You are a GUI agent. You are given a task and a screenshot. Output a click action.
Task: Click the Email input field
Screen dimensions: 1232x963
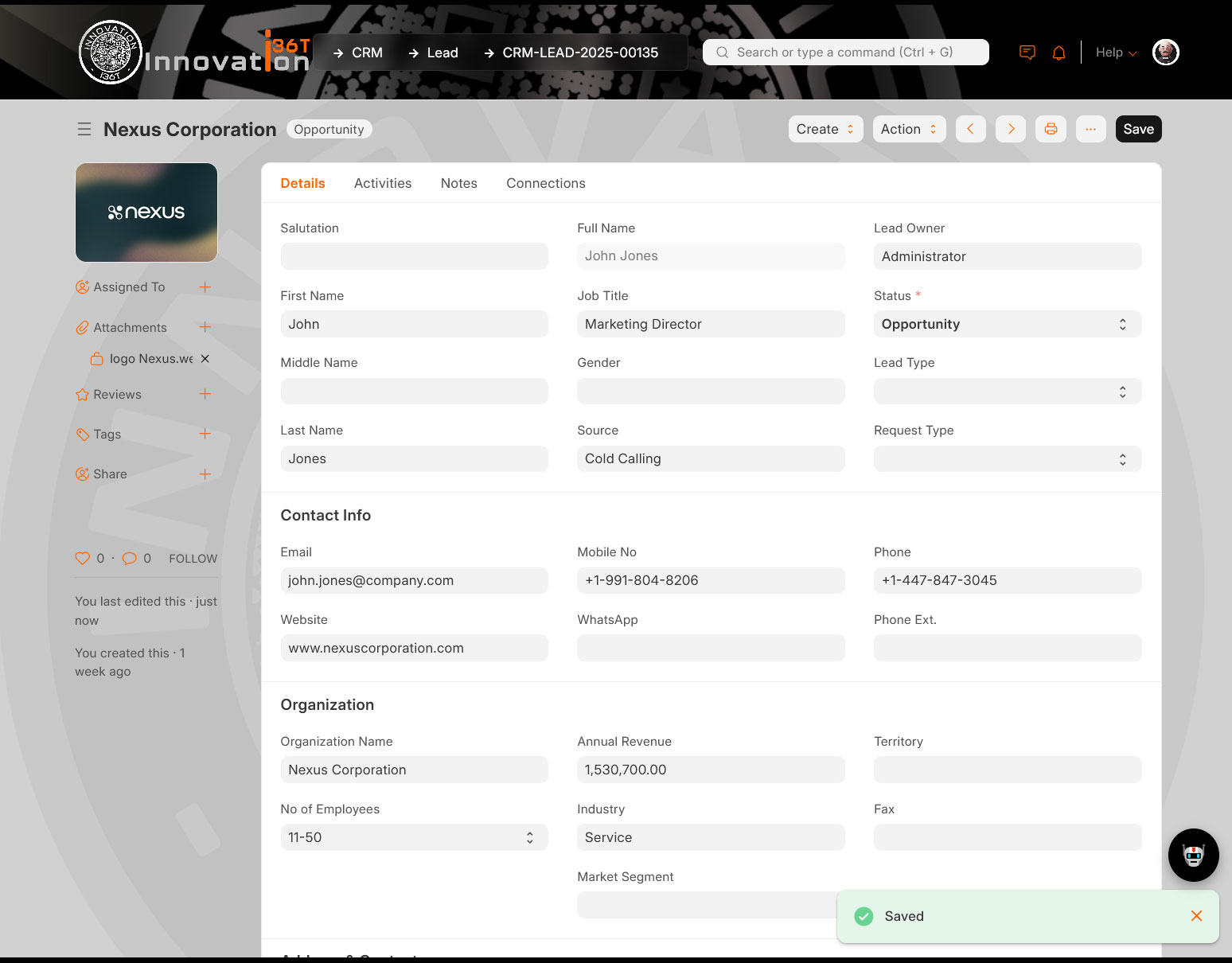pos(414,580)
